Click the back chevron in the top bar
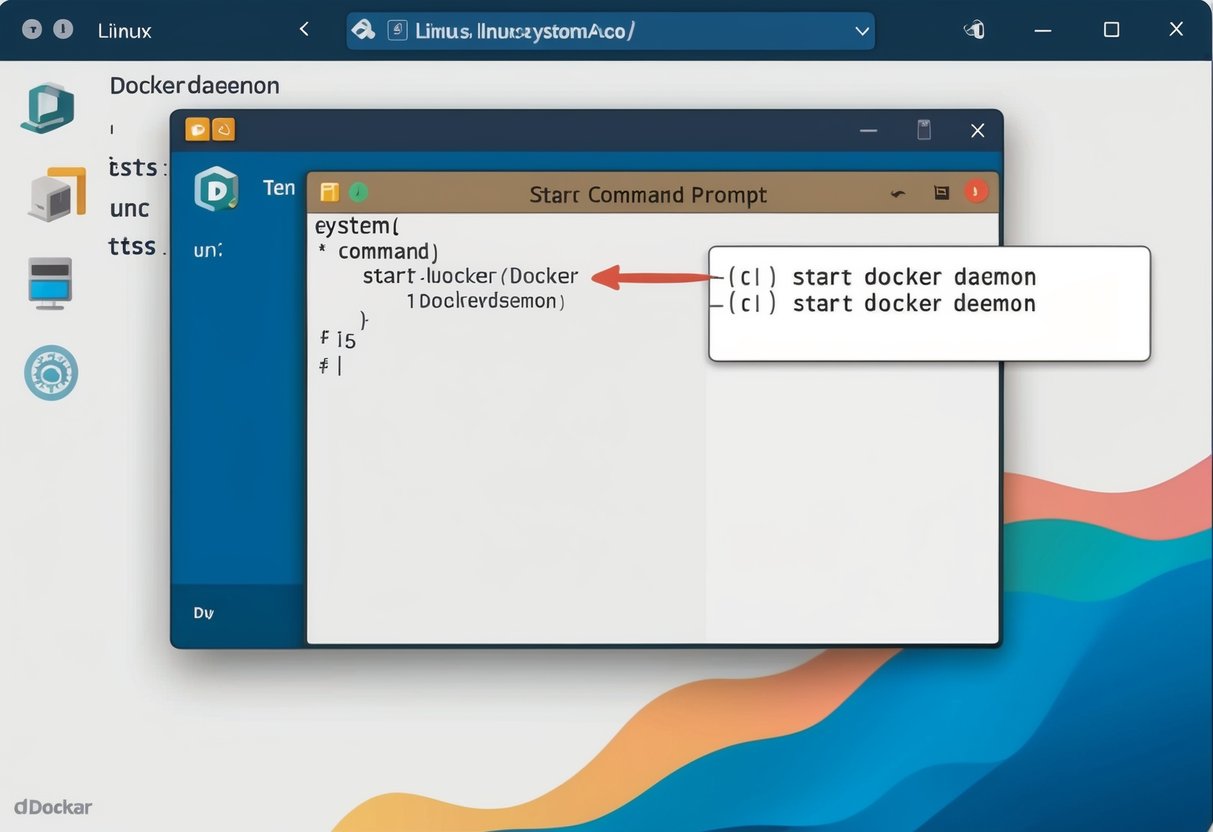 [x=303, y=29]
